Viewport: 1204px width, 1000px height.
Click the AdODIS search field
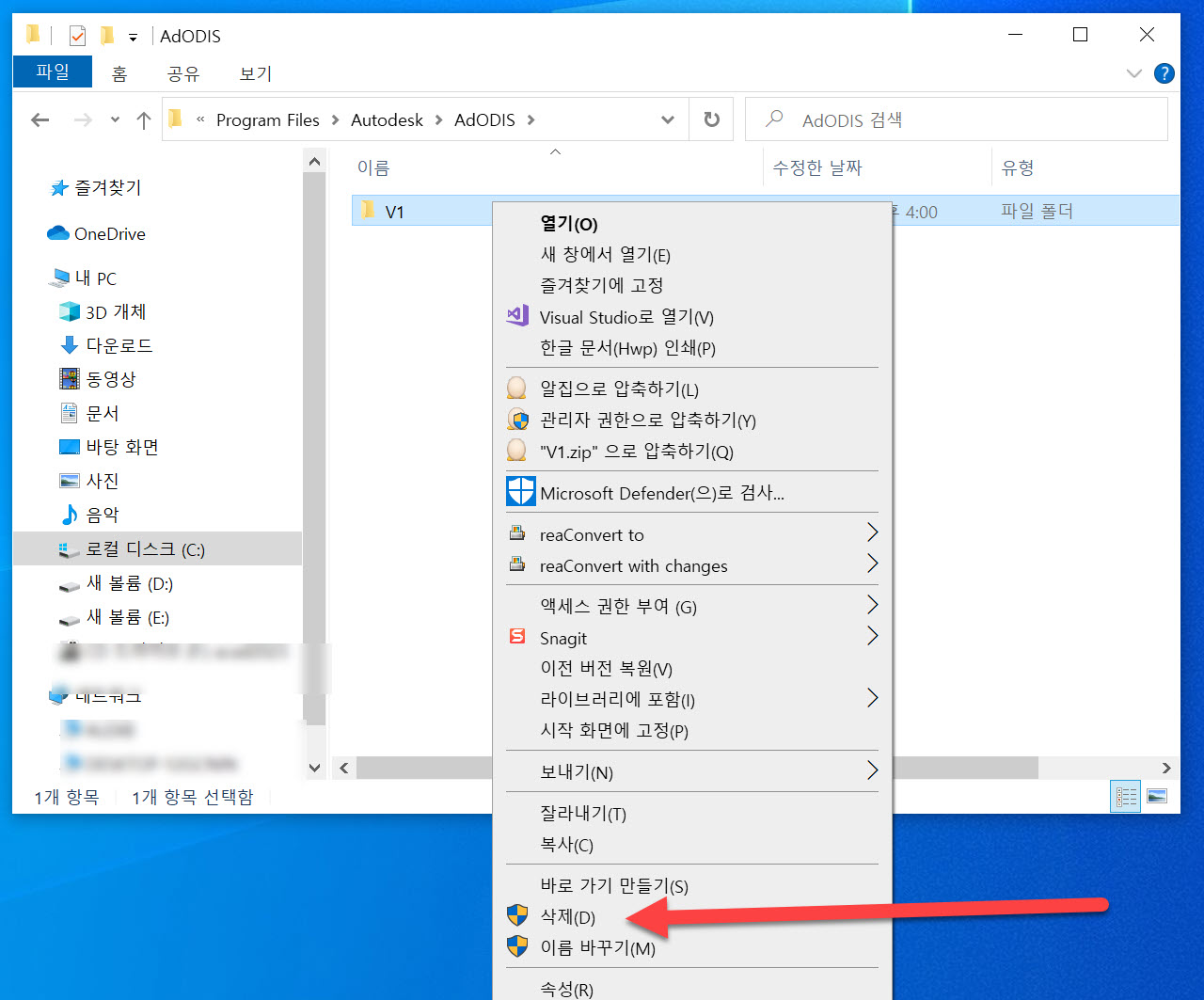(957, 119)
